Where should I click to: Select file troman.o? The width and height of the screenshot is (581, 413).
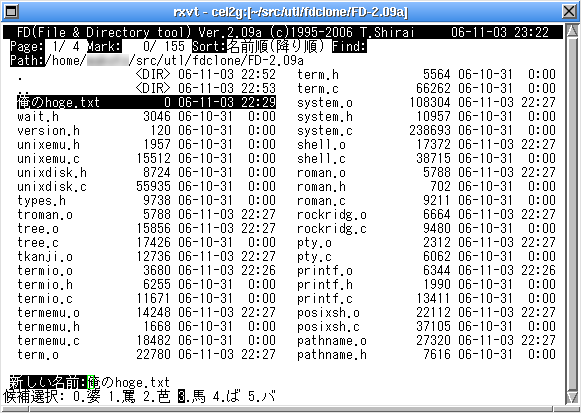[45, 215]
